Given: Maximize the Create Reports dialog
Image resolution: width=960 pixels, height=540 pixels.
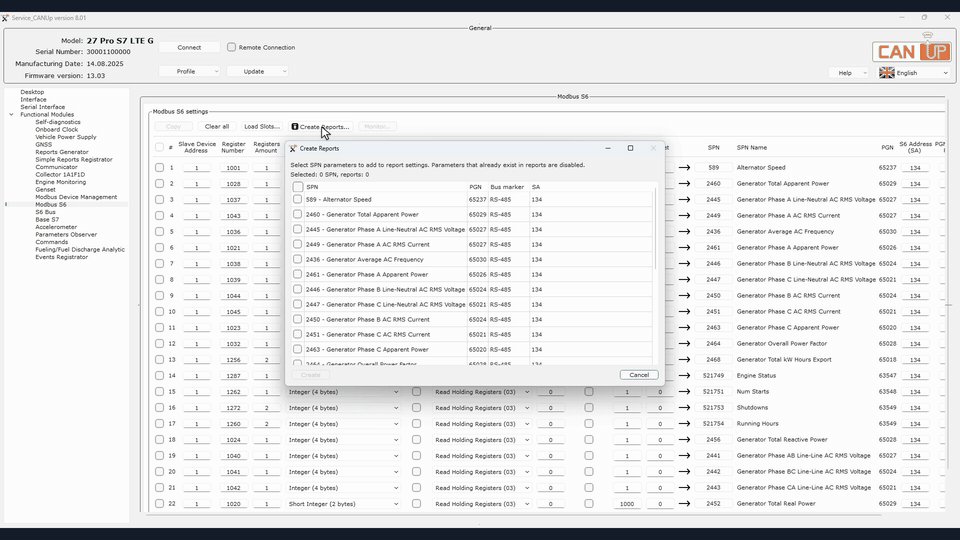Looking at the screenshot, I should point(630,148).
